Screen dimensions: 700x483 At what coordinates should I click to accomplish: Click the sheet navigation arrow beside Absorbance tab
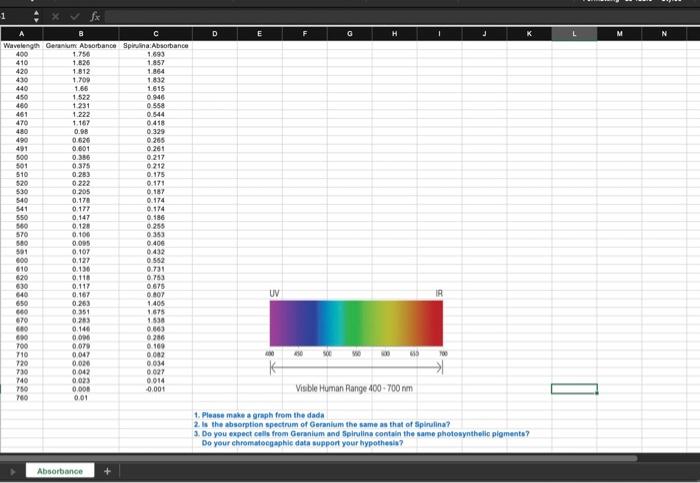(x=12, y=471)
